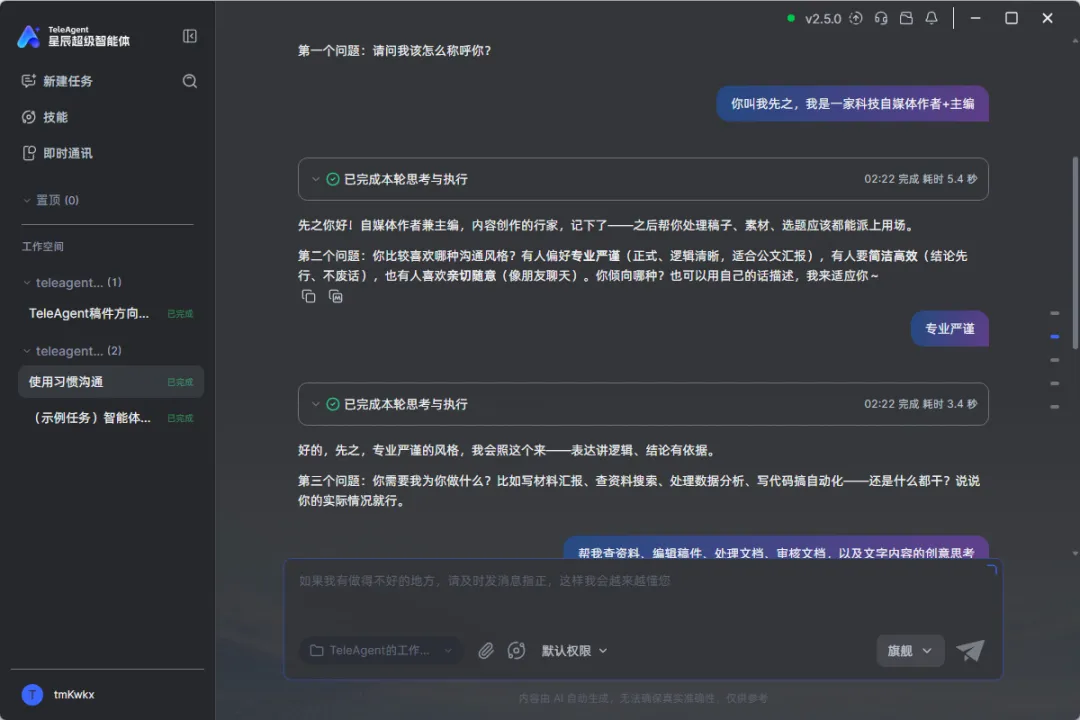Open the TeleAgent稿件方向 task
Image resolution: width=1080 pixels, height=720 pixels.
coord(111,313)
